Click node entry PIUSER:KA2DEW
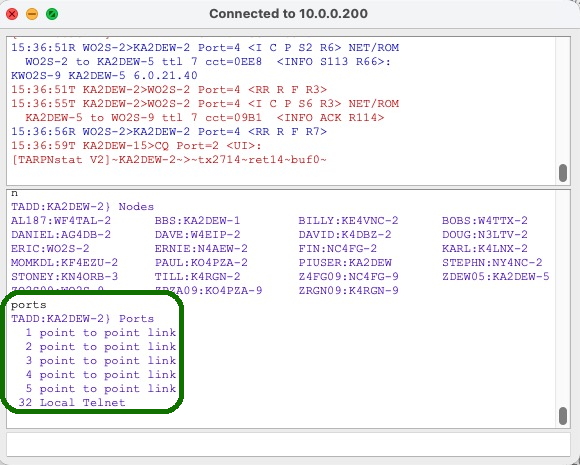The image size is (580, 465). point(345,263)
